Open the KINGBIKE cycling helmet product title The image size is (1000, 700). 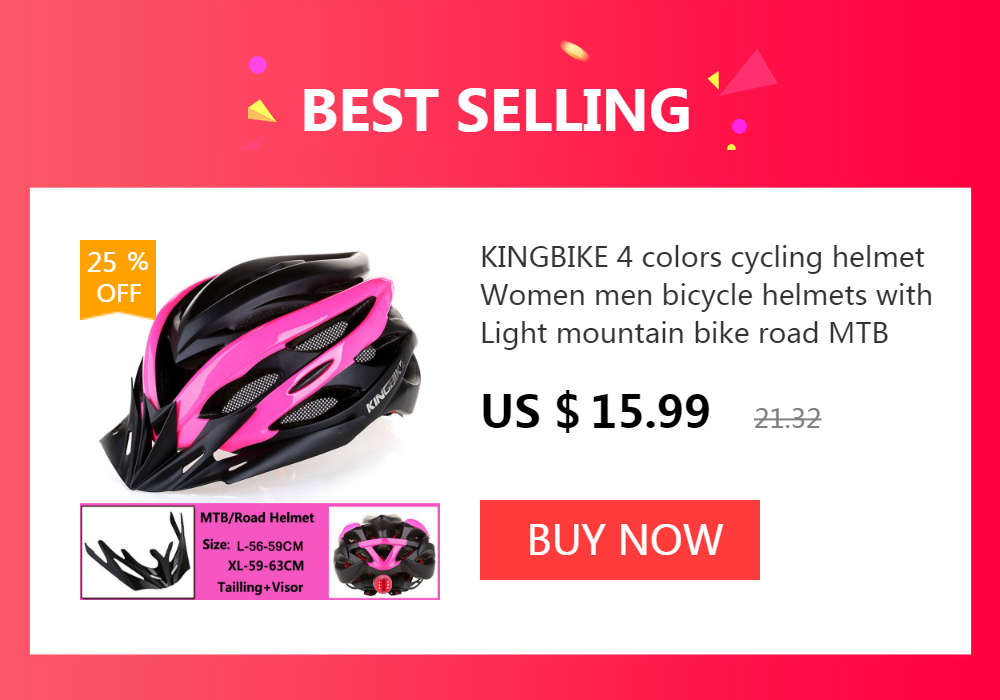pyautogui.click(x=706, y=295)
